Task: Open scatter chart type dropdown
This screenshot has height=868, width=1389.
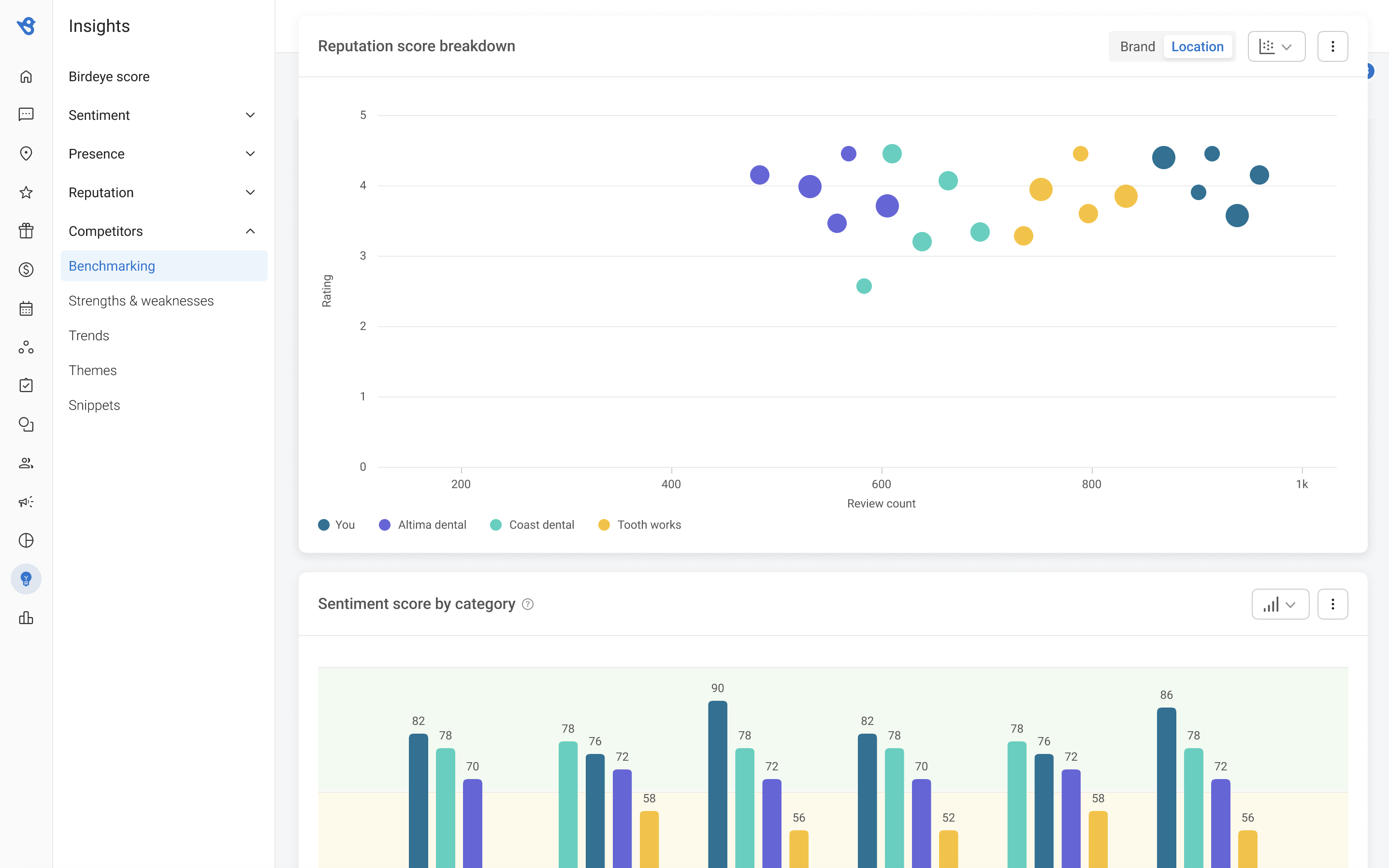Action: coord(1276,46)
